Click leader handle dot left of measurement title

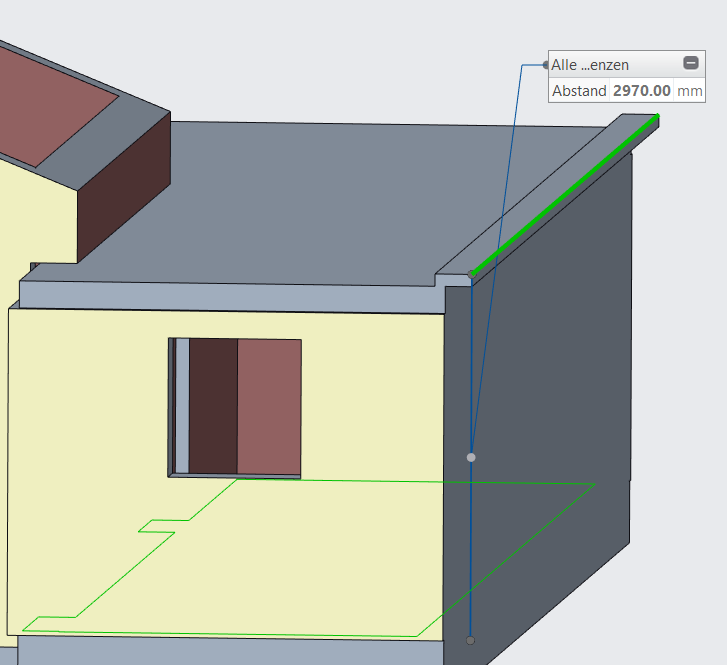coord(545,65)
